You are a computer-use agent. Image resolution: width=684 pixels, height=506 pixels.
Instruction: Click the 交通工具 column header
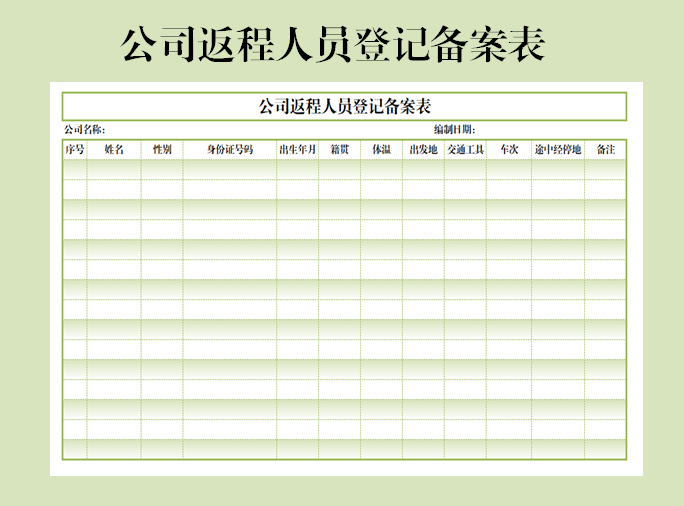(465, 150)
